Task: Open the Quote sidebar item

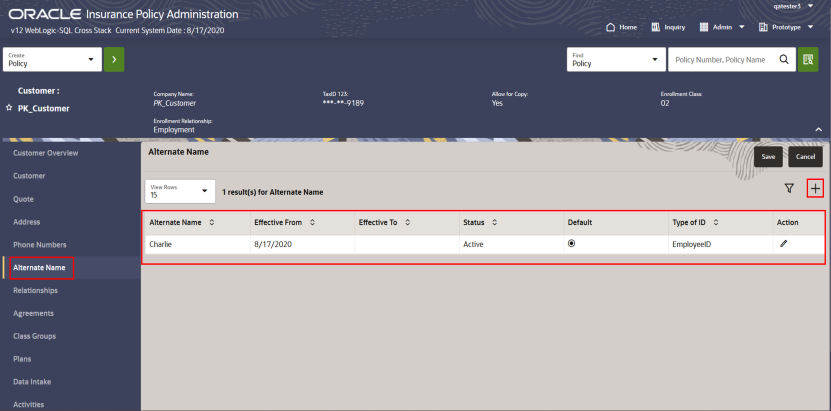Action: (23, 199)
